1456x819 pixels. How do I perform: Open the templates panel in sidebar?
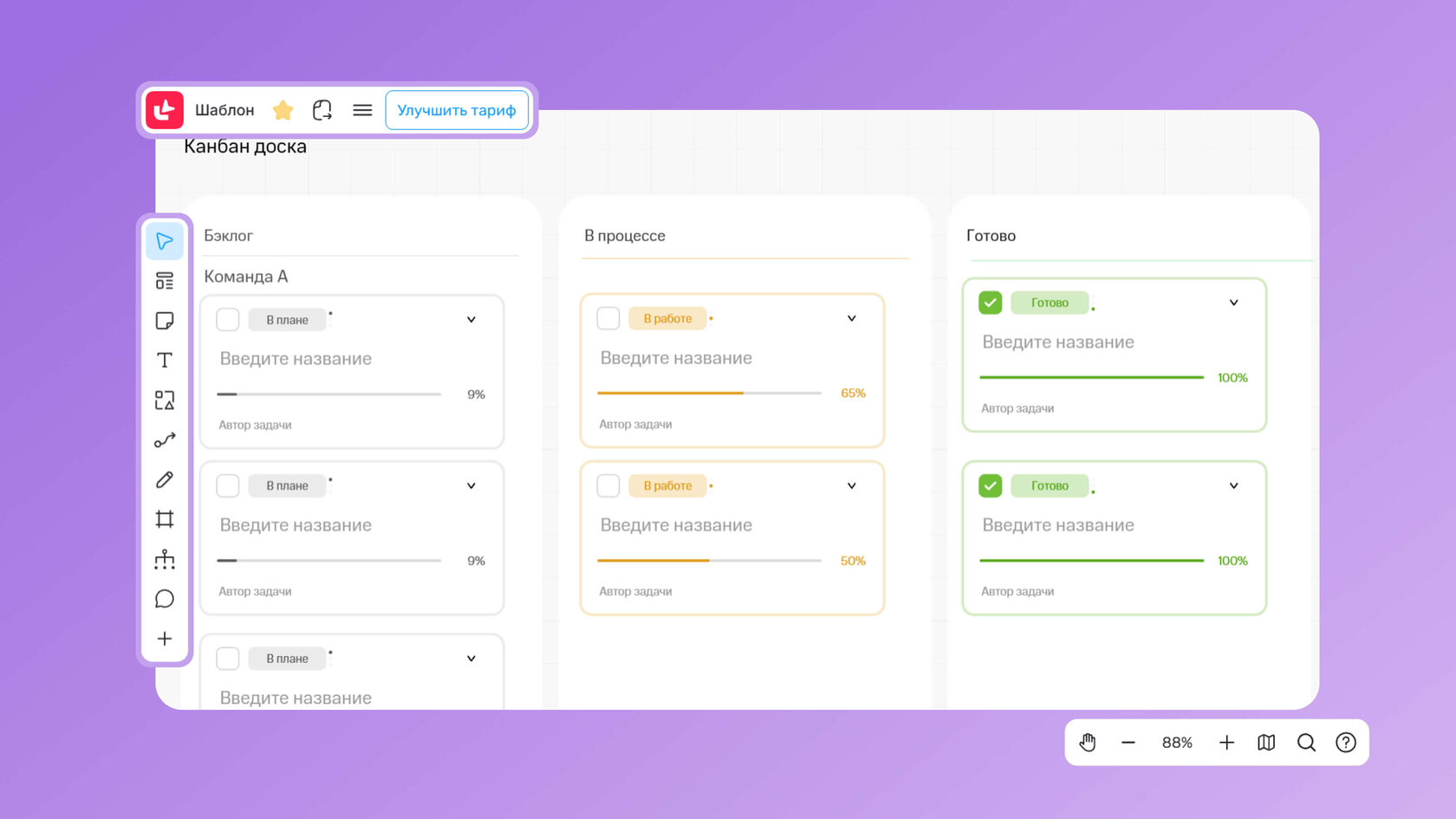[x=165, y=281]
